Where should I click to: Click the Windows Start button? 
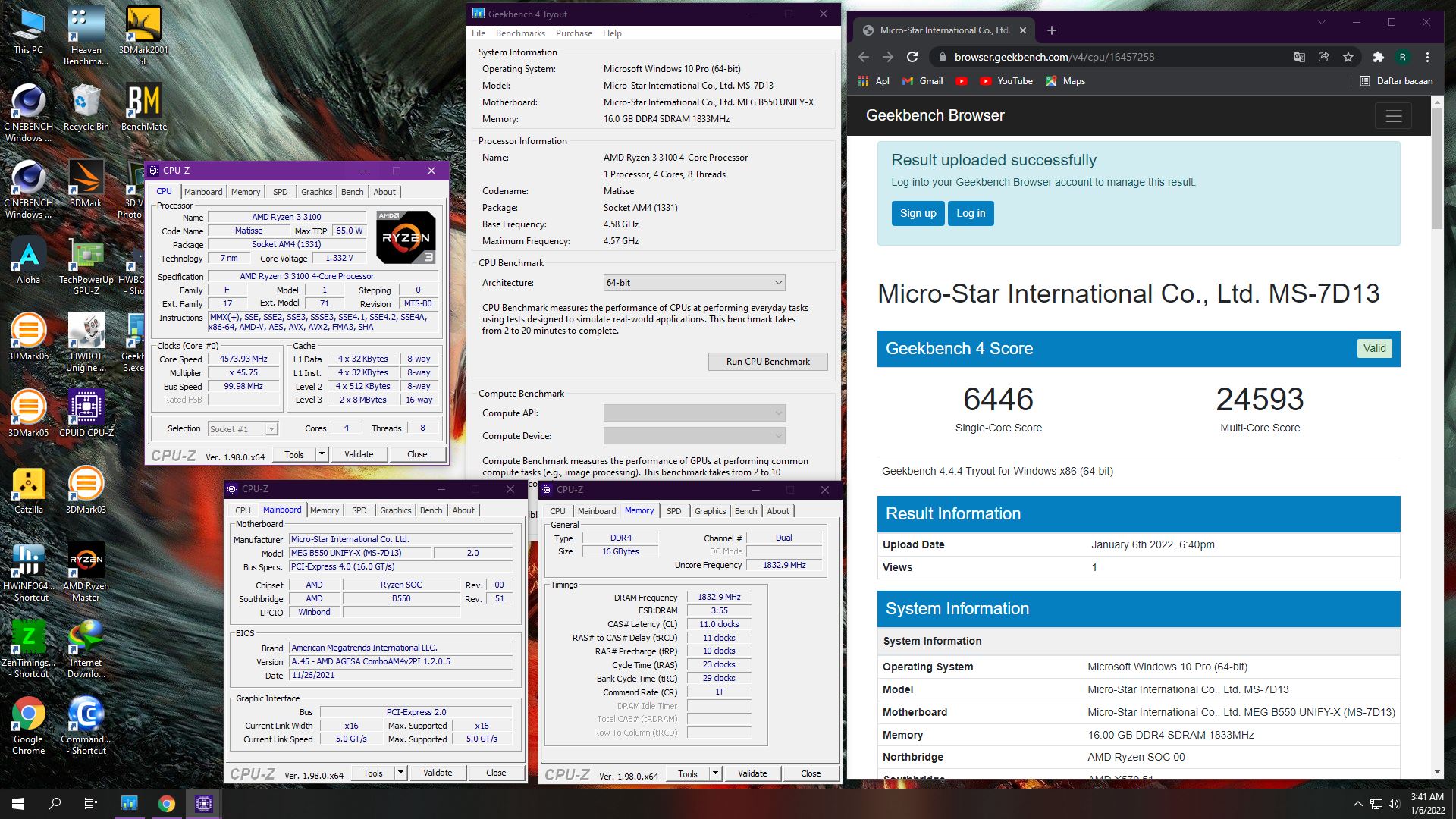(18, 804)
